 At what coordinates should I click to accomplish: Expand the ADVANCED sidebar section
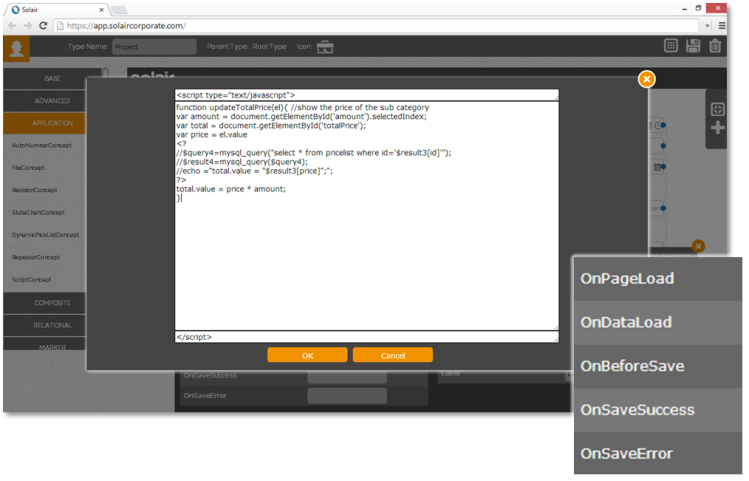(44, 101)
